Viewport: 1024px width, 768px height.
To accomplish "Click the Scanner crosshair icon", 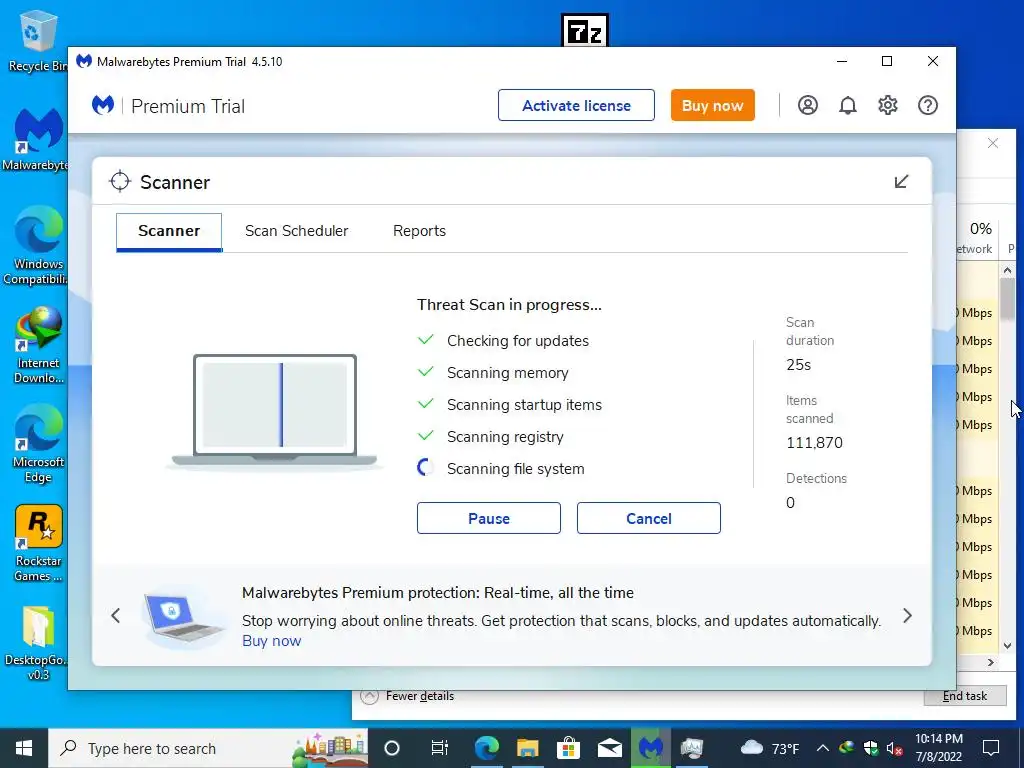I will pos(120,182).
